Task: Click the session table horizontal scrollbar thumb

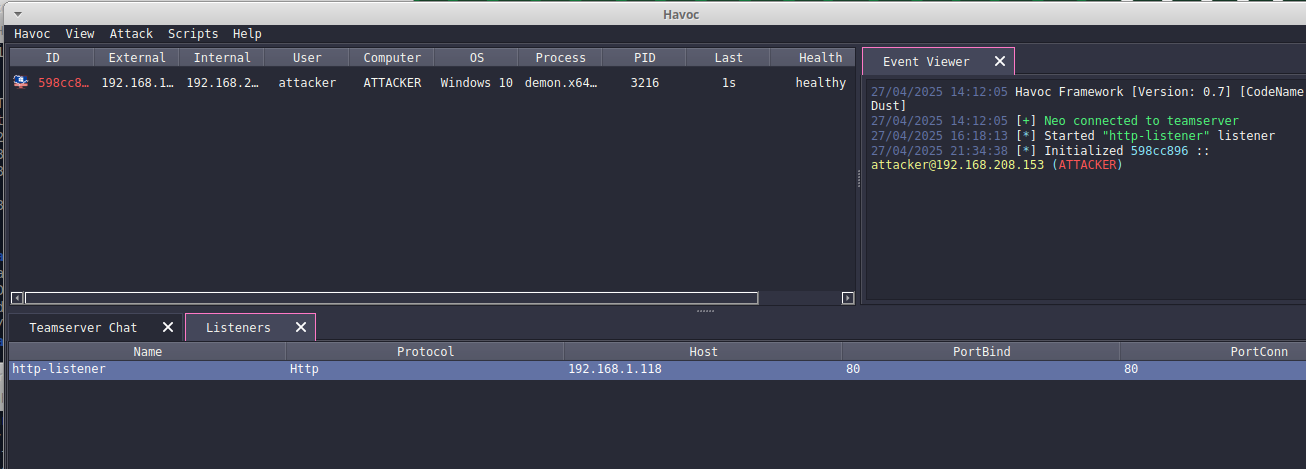Action: click(x=391, y=298)
